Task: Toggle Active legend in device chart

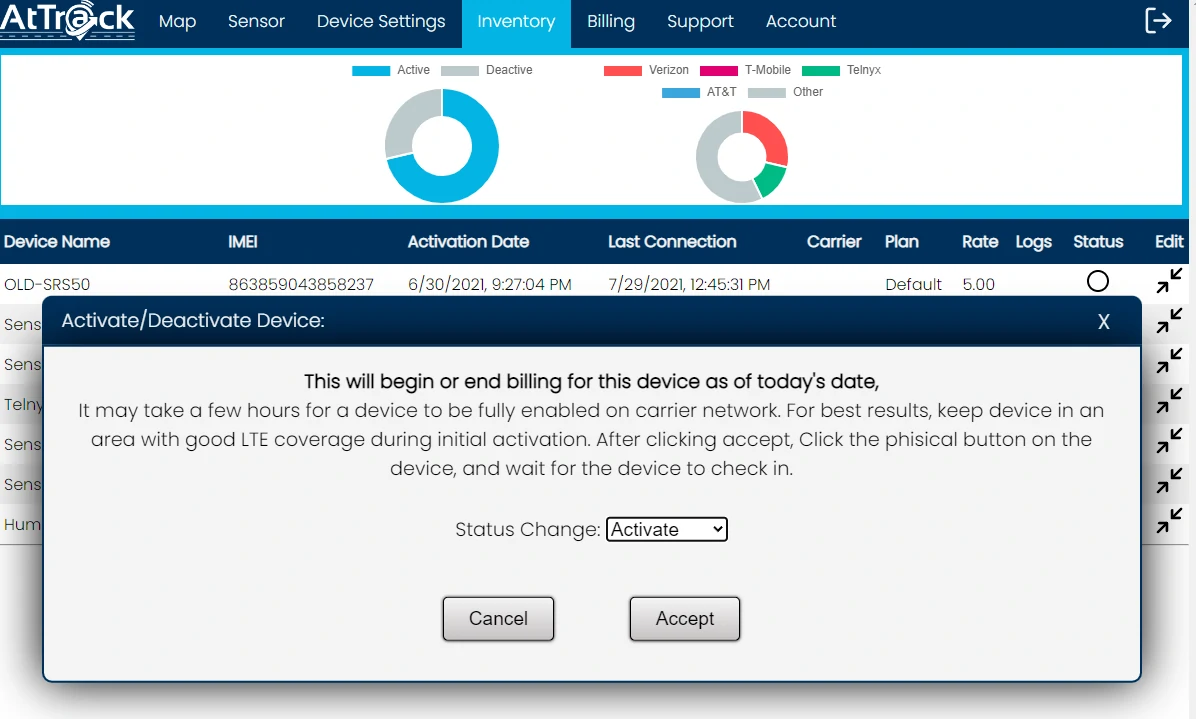Action: 391,70
